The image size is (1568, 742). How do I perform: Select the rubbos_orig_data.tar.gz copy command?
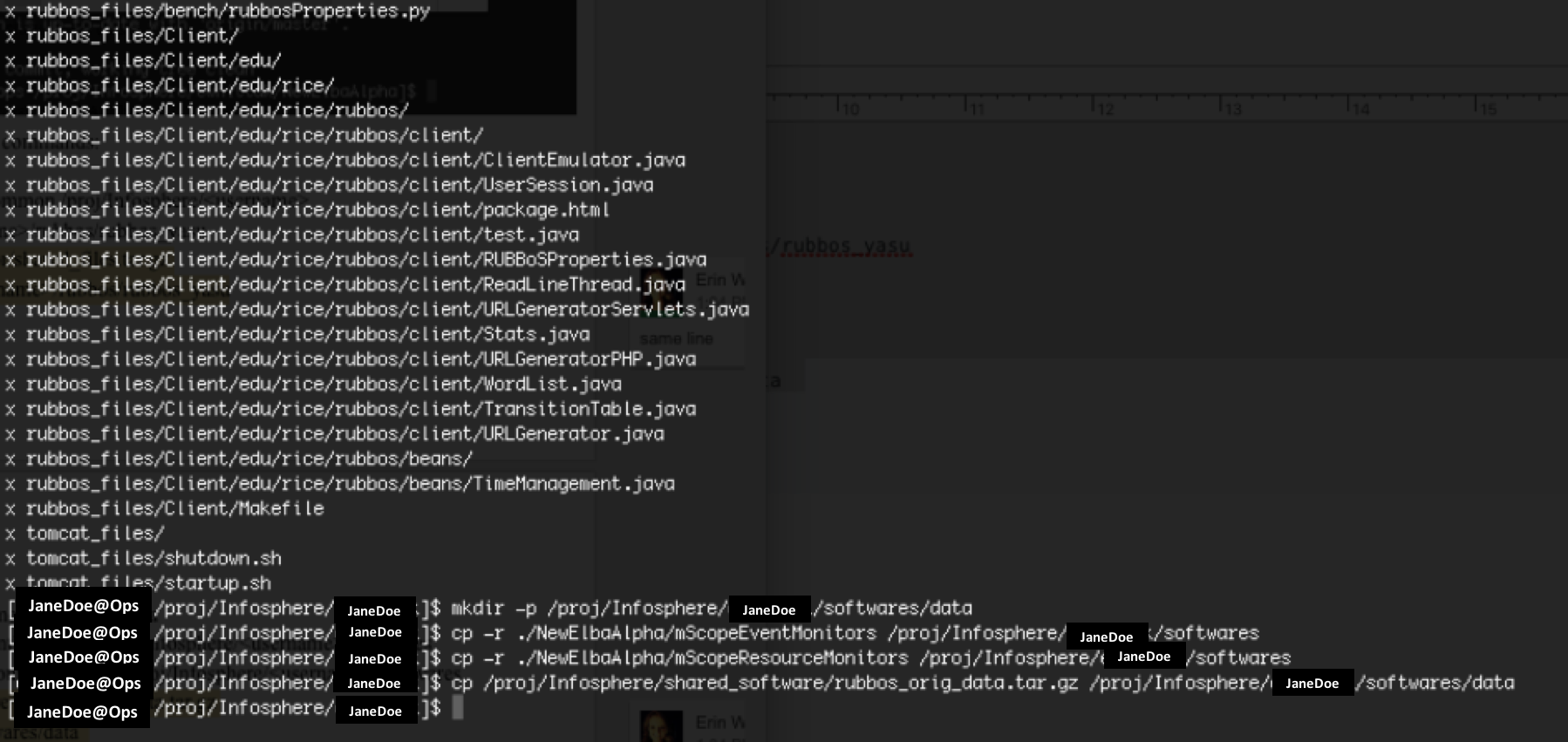pos(983,683)
